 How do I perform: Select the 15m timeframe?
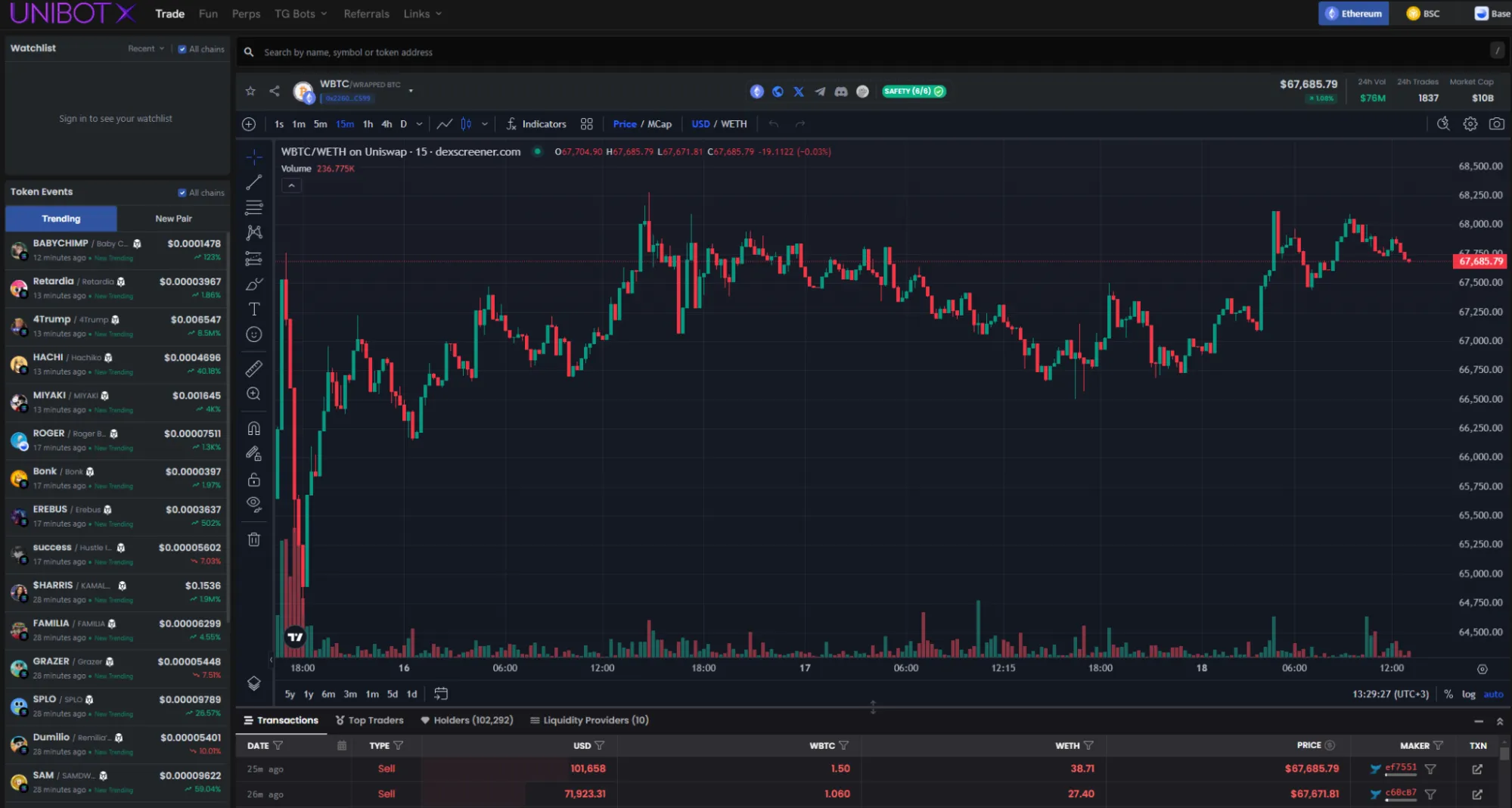[x=345, y=123]
